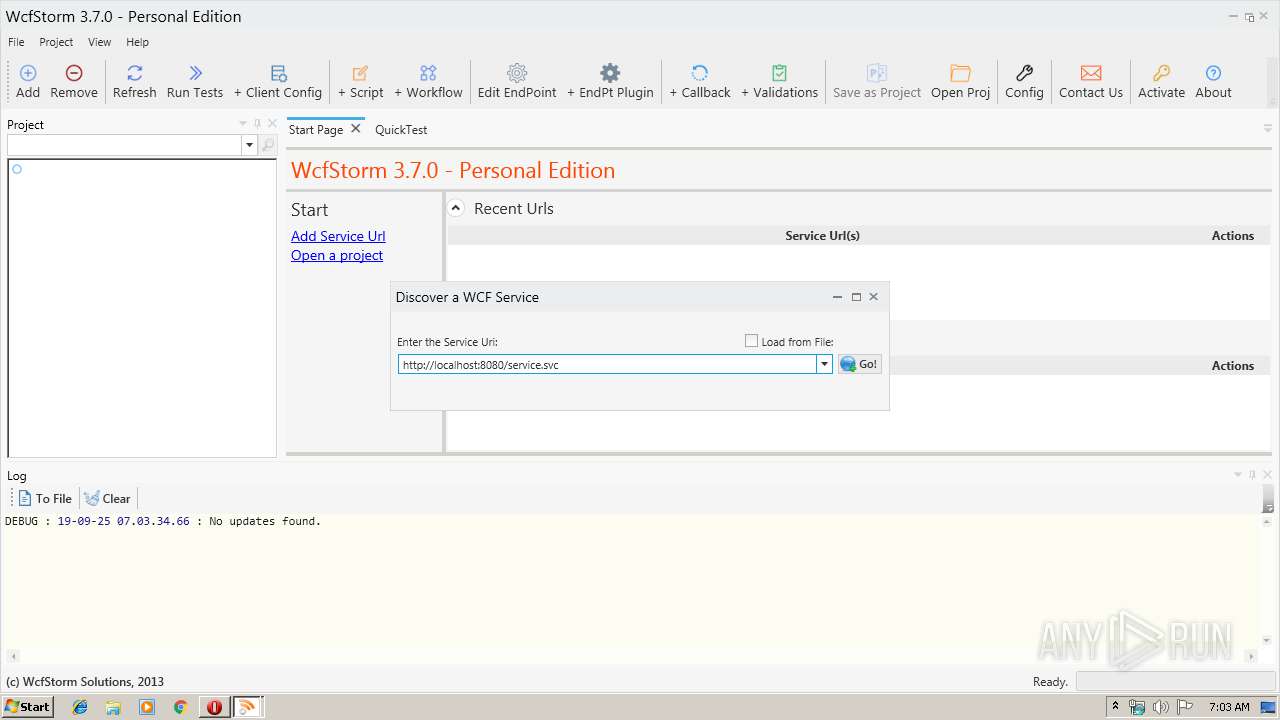The width and height of the screenshot is (1280, 720).
Task: Click the Service Uri text field
Action: [608, 364]
